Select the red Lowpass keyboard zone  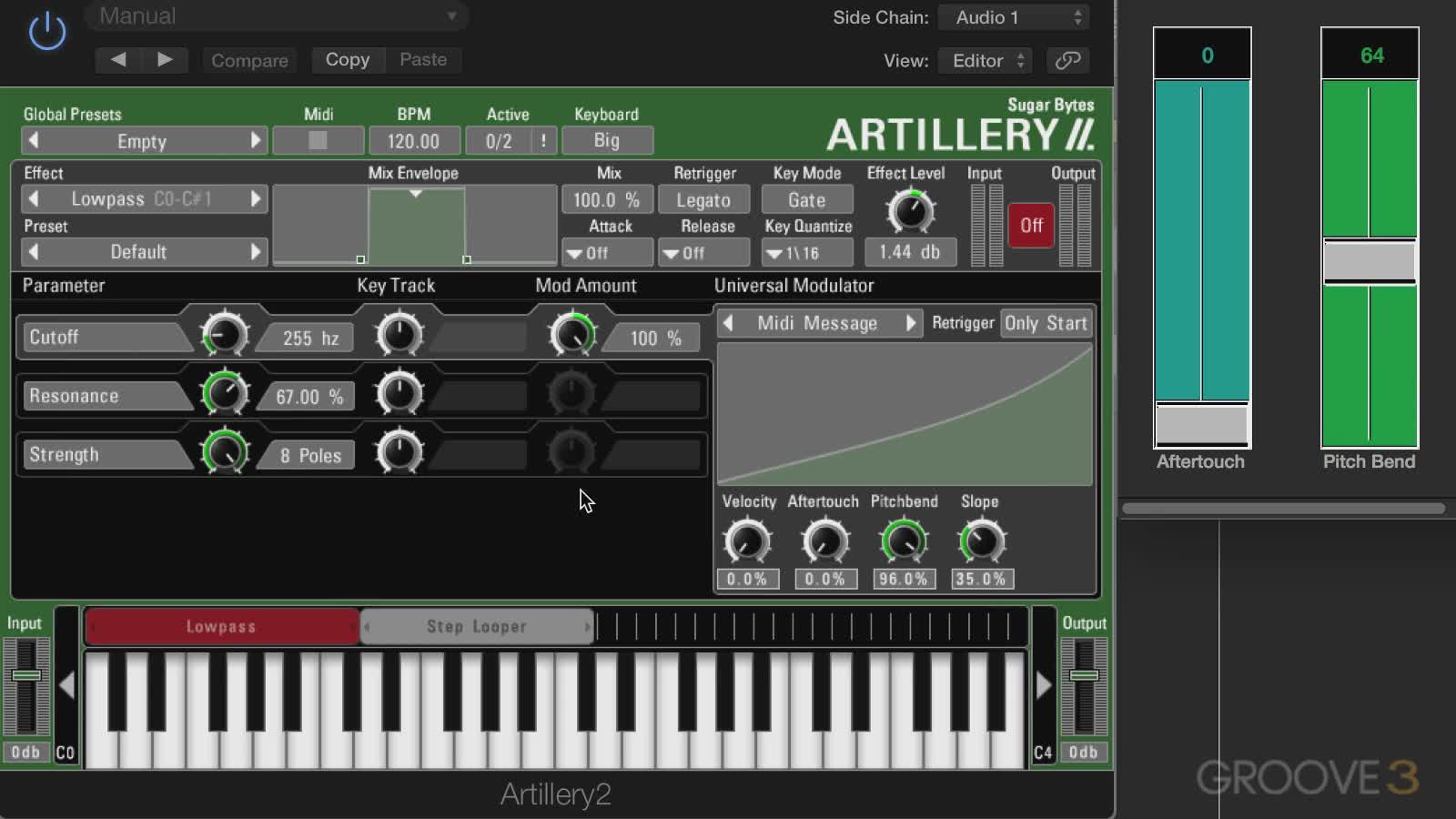(222, 626)
